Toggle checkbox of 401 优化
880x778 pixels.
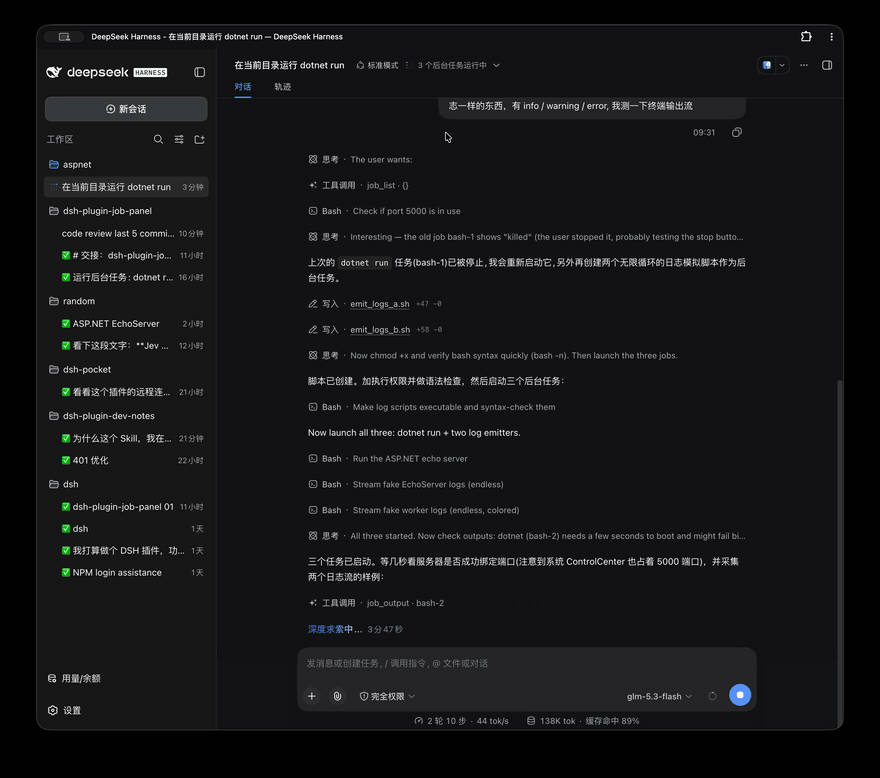66,460
